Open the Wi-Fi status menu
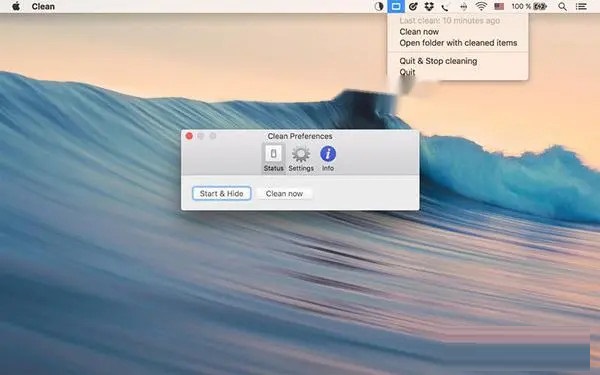This screenshot has height=375, width=600. pyautogui.click(x=481, y=7)
